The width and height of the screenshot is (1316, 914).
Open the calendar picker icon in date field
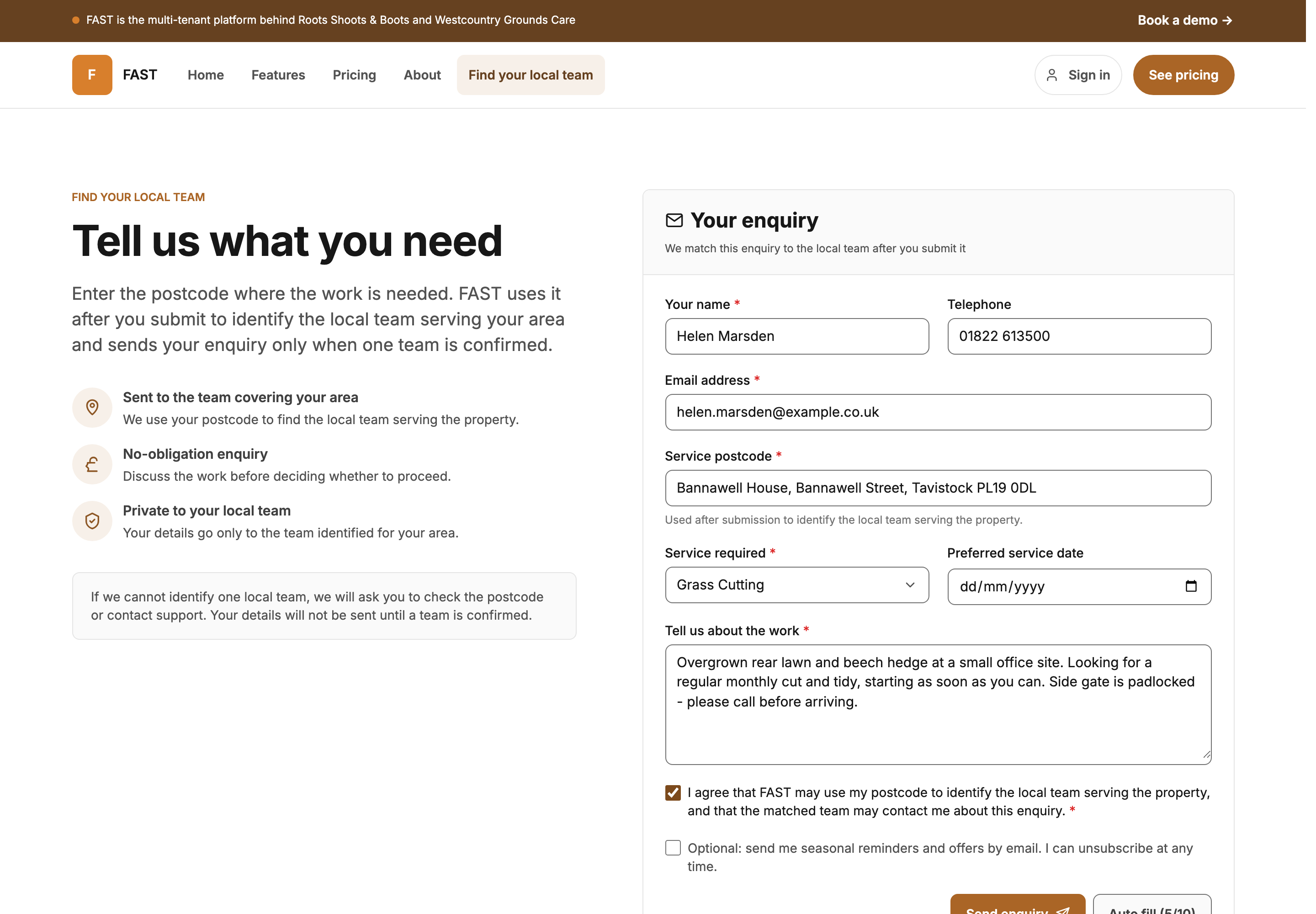click(x=1191, y=586)
